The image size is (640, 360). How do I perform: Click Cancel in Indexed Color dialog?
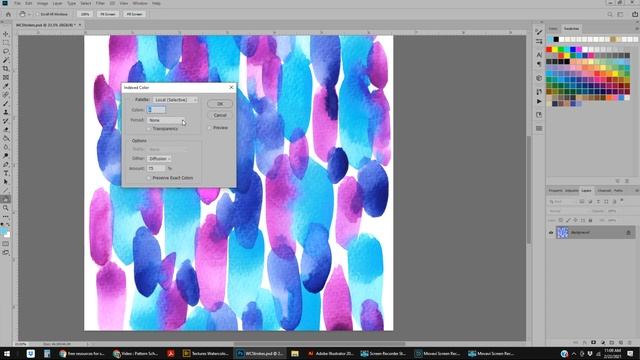[x=220, y=115]
